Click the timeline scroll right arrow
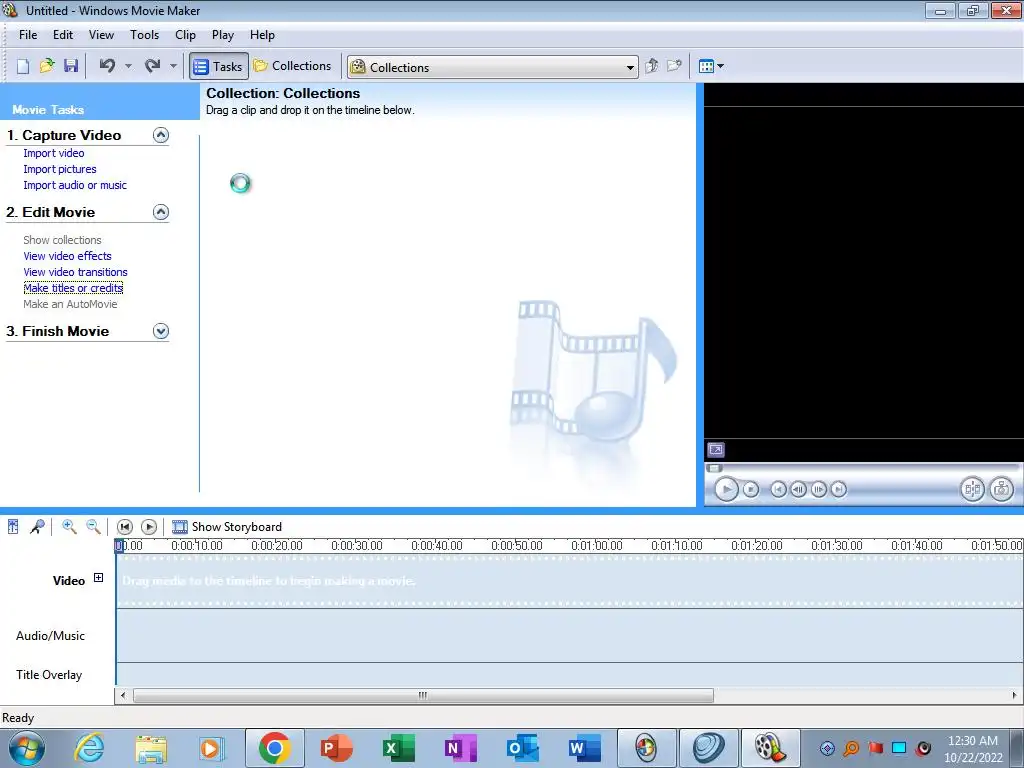Screen dimensions: 1024x768 click(x=1014, y=696)
